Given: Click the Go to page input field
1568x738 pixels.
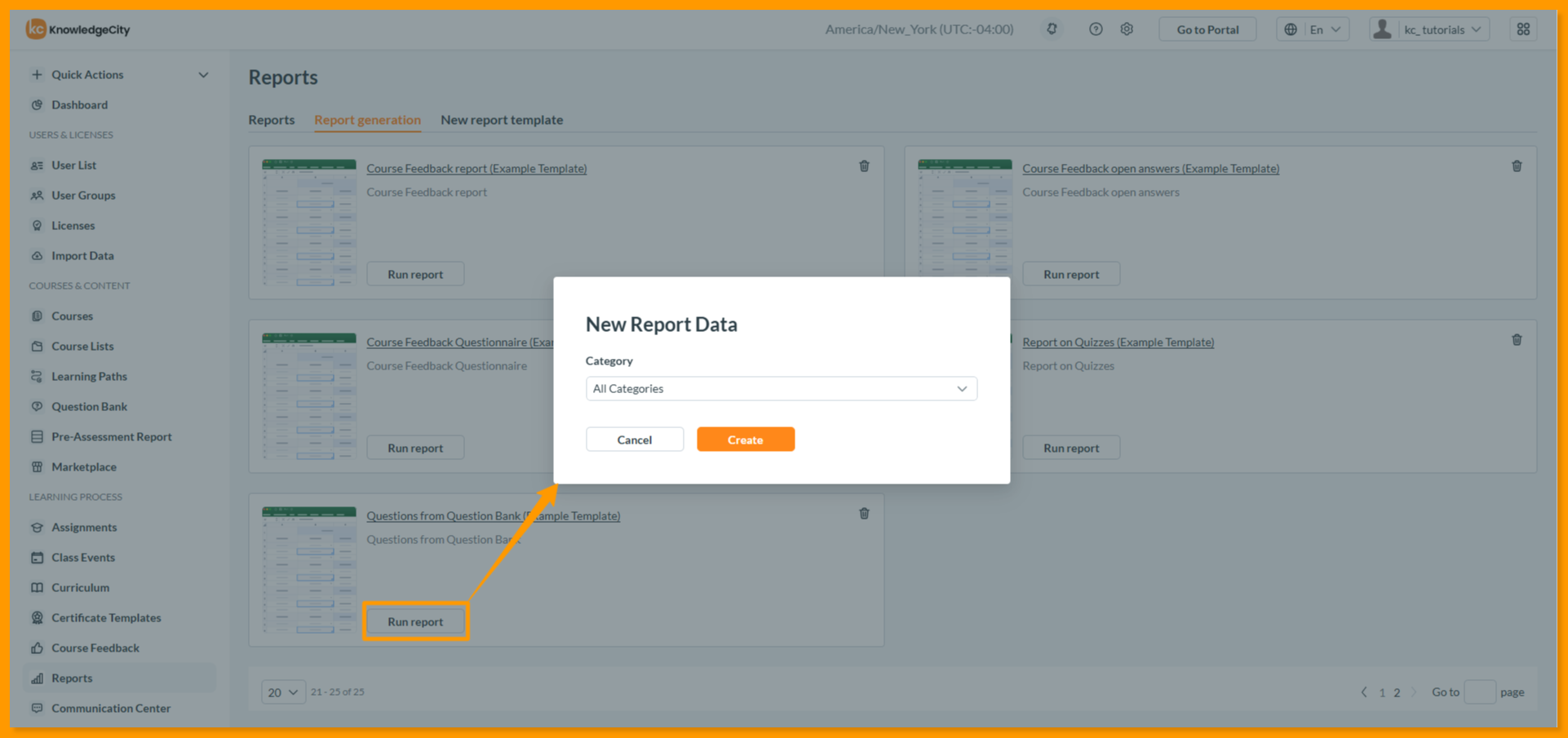Looking at the screenshot, I should pos(1480,692).
